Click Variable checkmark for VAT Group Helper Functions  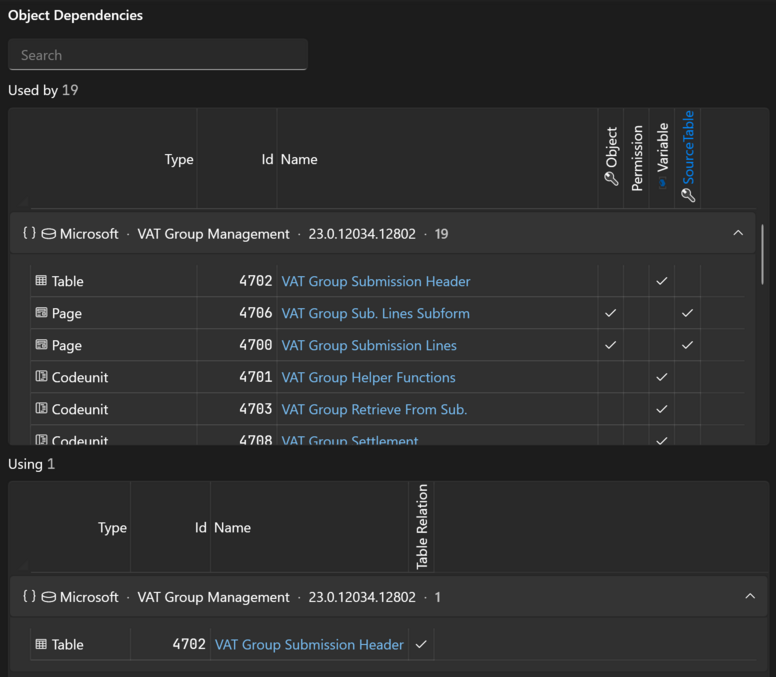coord(662,377)
